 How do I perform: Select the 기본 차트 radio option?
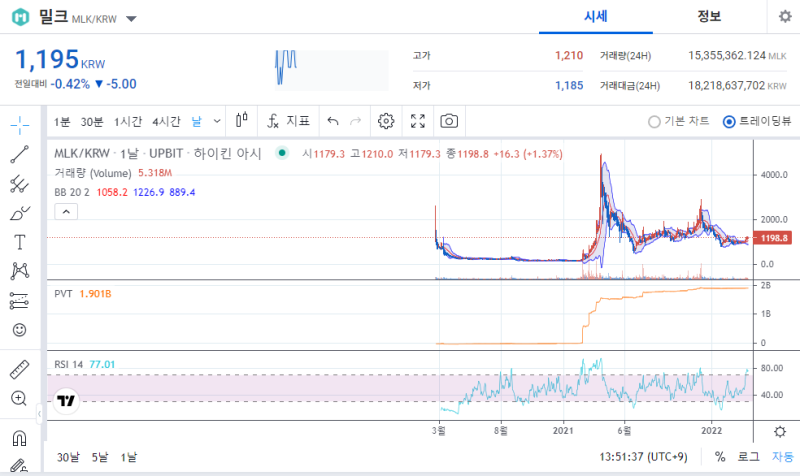(679, 121)
